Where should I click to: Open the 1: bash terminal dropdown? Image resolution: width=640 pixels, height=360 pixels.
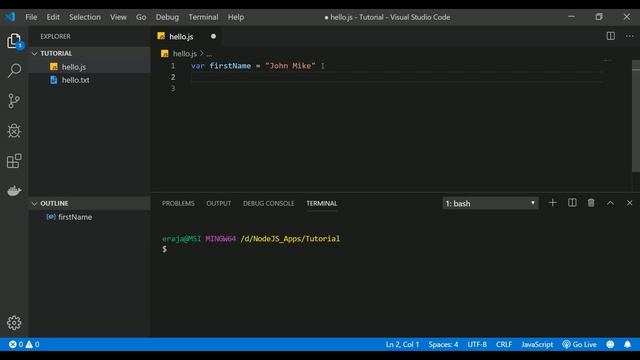click(490, 203)
